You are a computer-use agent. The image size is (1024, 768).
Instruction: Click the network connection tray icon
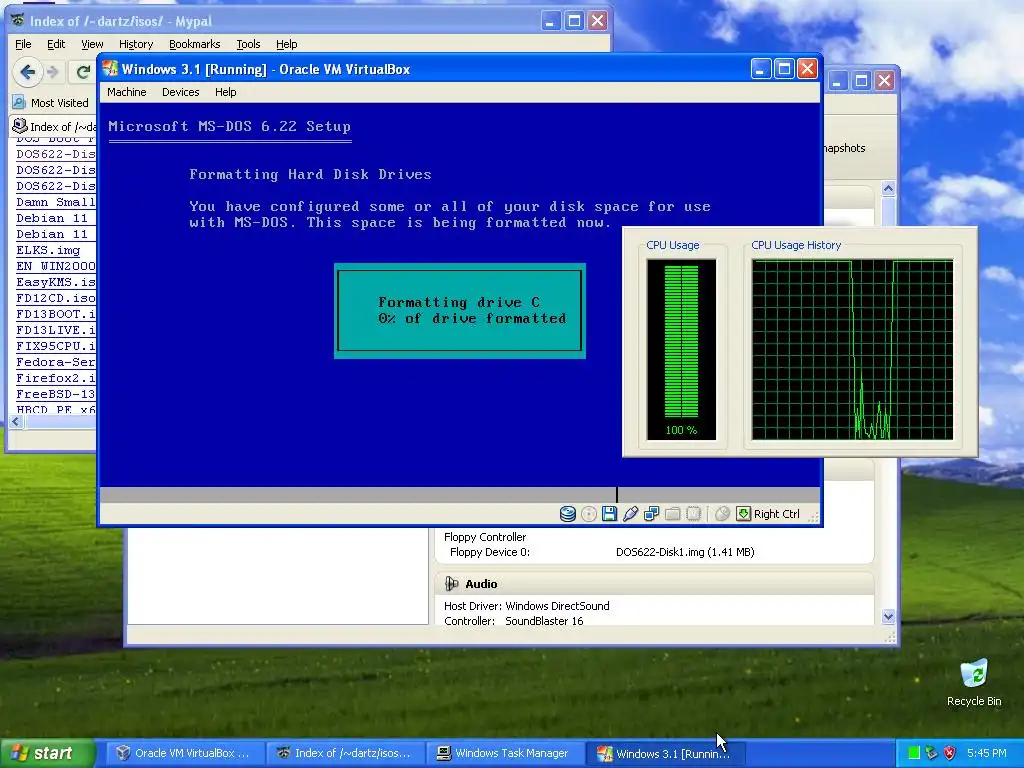click(932, 753)
